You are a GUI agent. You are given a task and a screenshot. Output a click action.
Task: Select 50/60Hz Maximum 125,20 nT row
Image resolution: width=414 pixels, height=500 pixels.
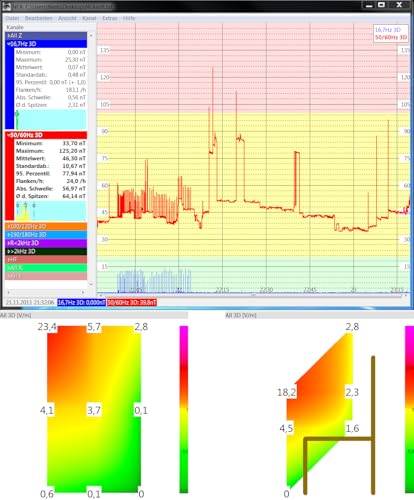coord(51,151)
